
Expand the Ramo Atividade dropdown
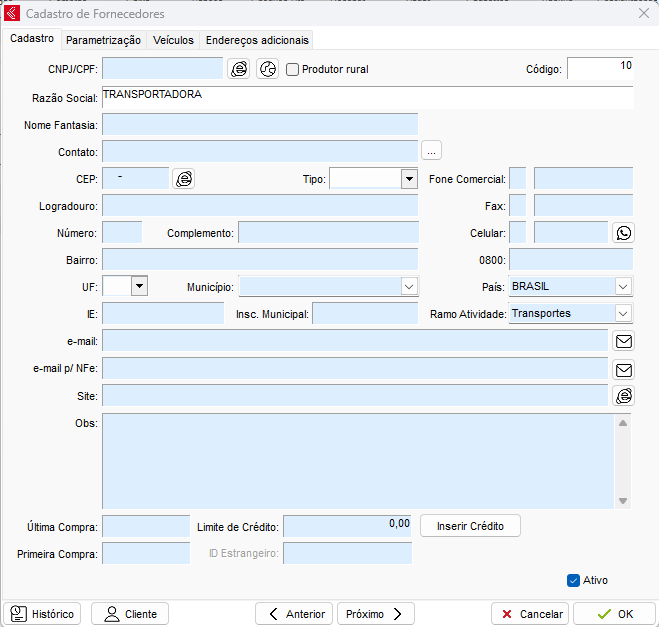[623, 314]
